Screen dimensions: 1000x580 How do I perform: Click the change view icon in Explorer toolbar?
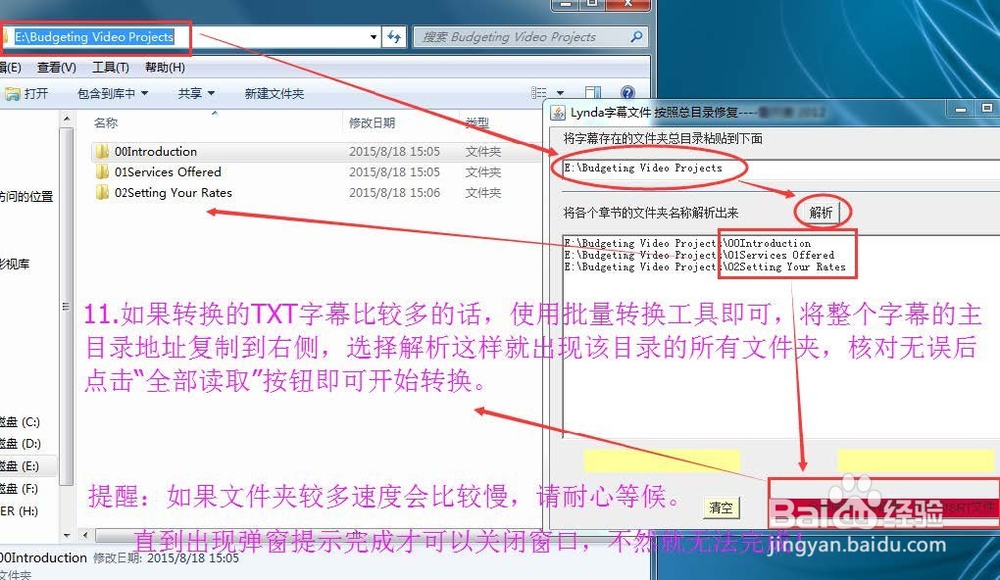[539, 93]
